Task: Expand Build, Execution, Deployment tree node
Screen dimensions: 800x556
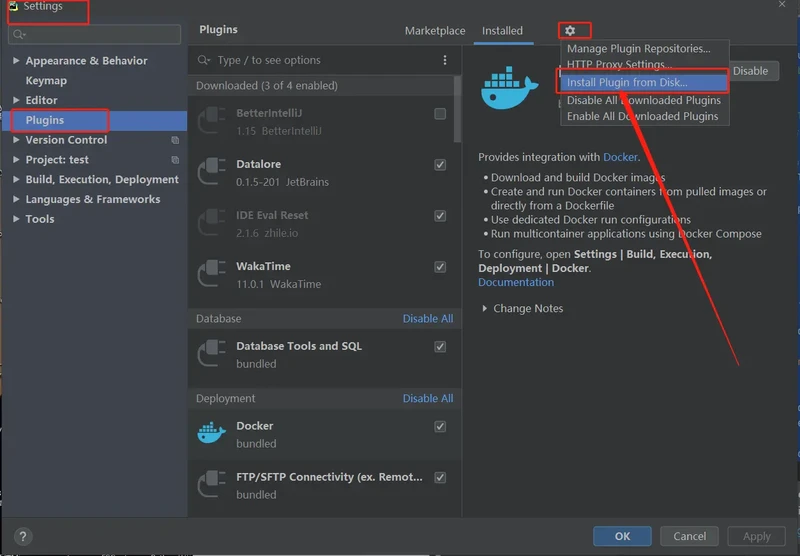Action: (16, 180)
